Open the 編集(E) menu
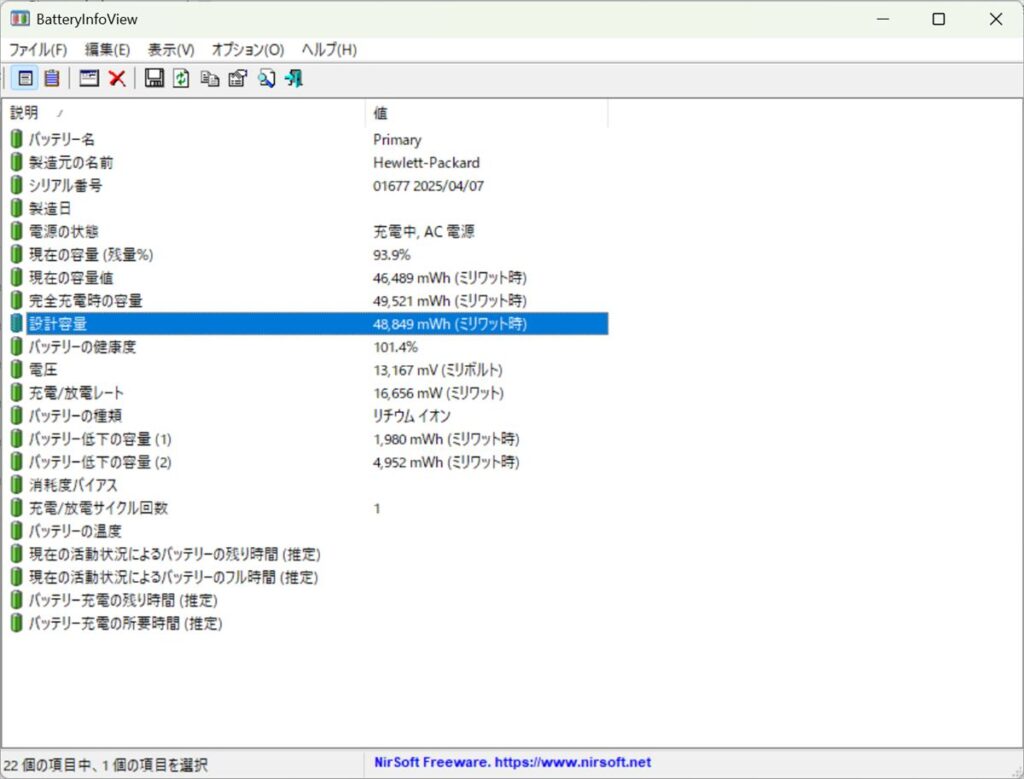Image resolution: width=1024 pixels, height=779 pixels. [107, 49]
